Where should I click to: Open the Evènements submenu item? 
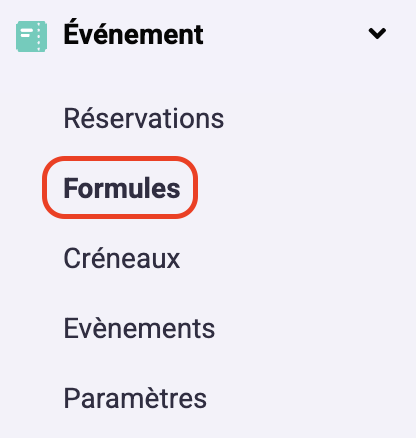[139, 328]
